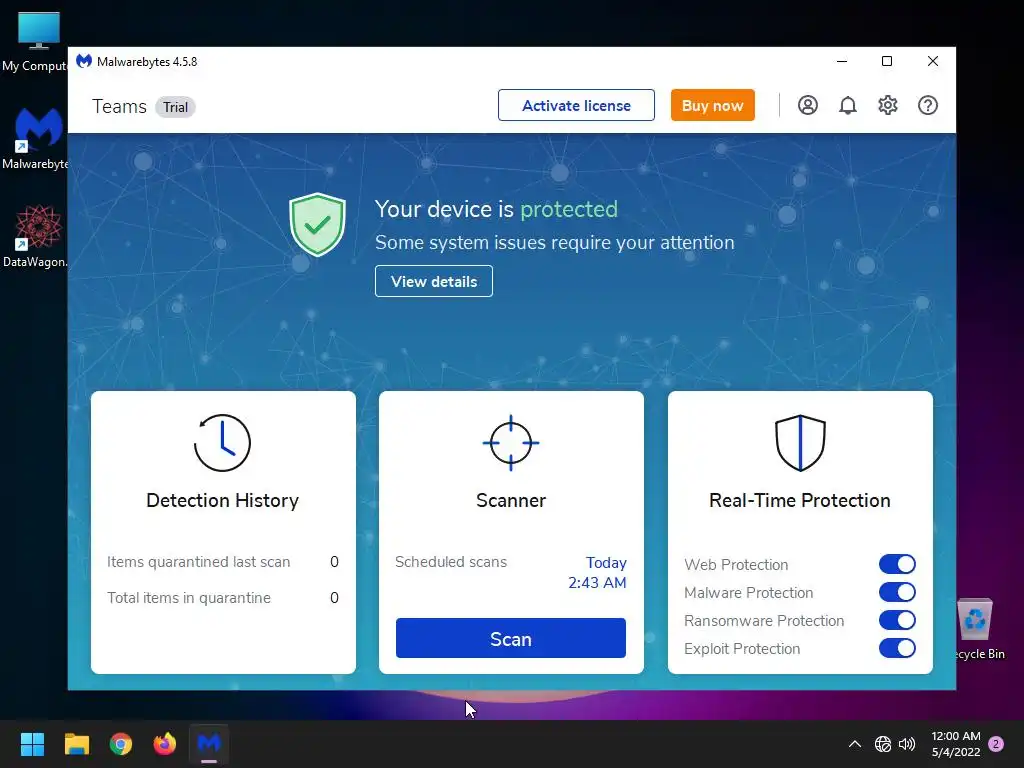Screen dimensions: 1024x768
Task: Open notification center badge
Action: [x=996, y=744]
